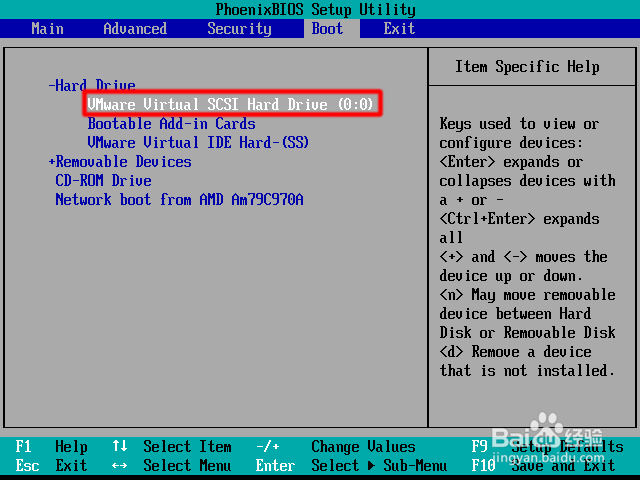The width and height of the screenshot is (640, 480).
Task: Switch to the Security tab
Action: coord(239,29)
